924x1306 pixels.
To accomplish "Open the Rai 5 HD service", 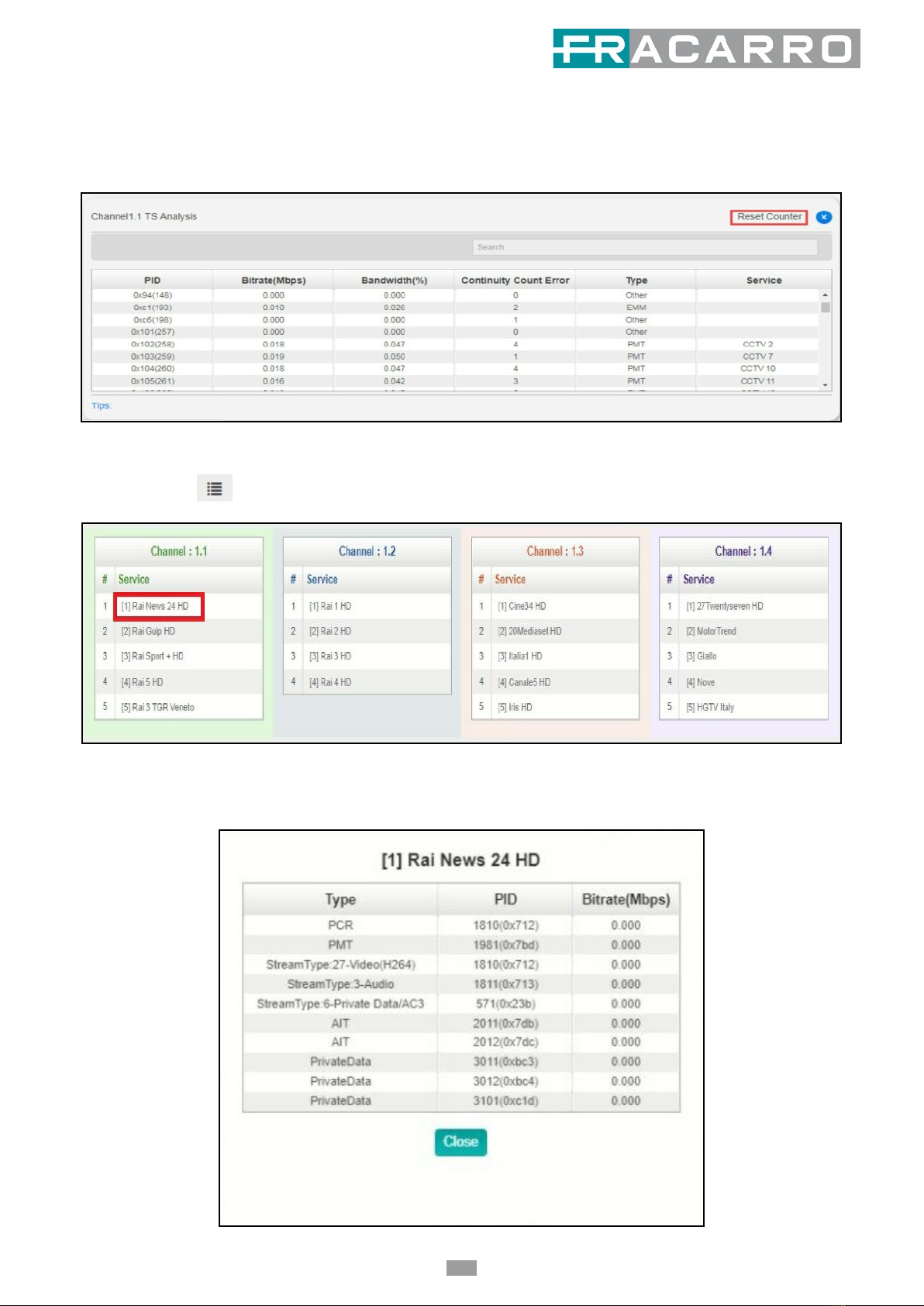I will pyautogui.click(x=142, y=682).
